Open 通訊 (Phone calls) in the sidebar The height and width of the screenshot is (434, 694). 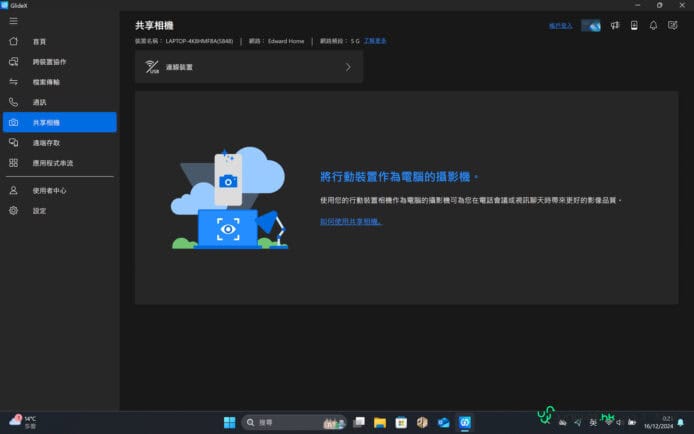click(39, 102)
